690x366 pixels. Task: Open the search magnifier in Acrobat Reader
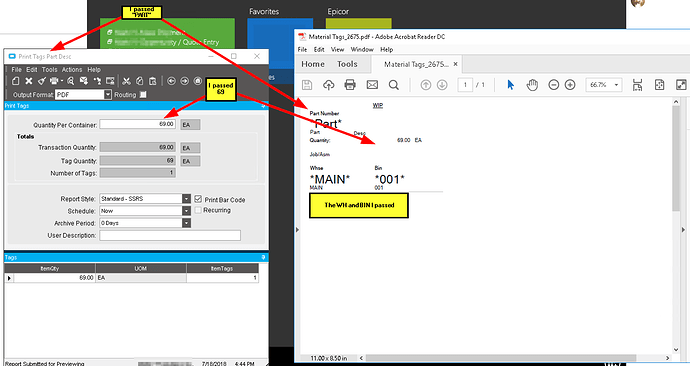coord(394,85)
